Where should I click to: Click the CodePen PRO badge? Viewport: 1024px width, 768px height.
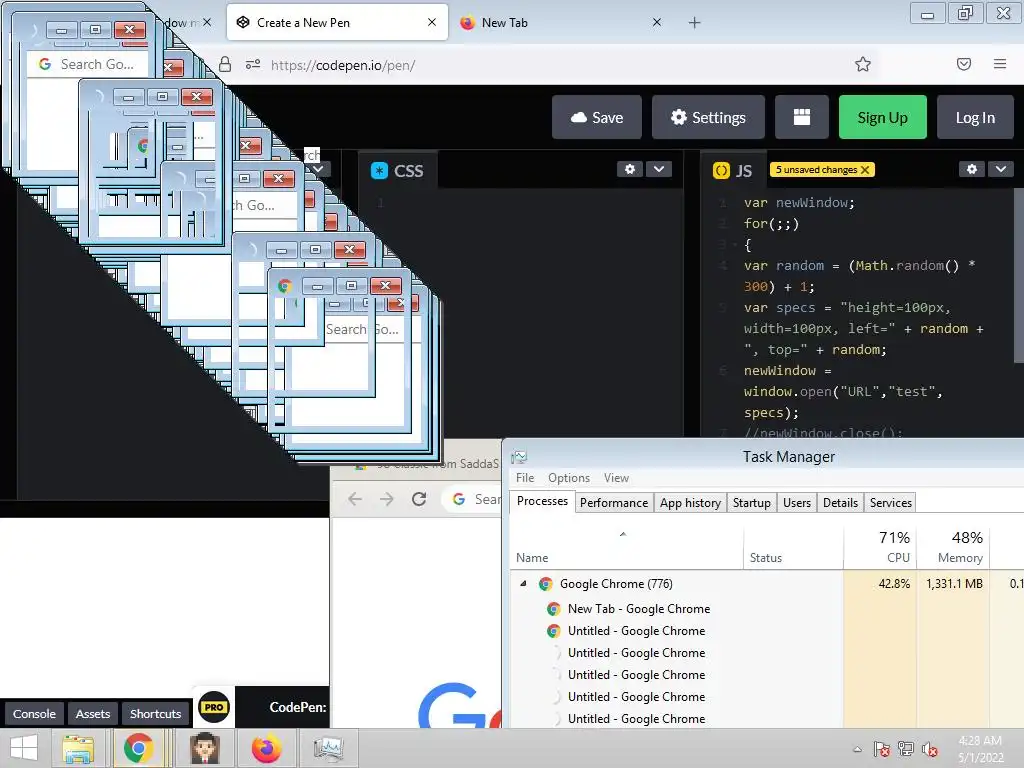click(214, 707)
